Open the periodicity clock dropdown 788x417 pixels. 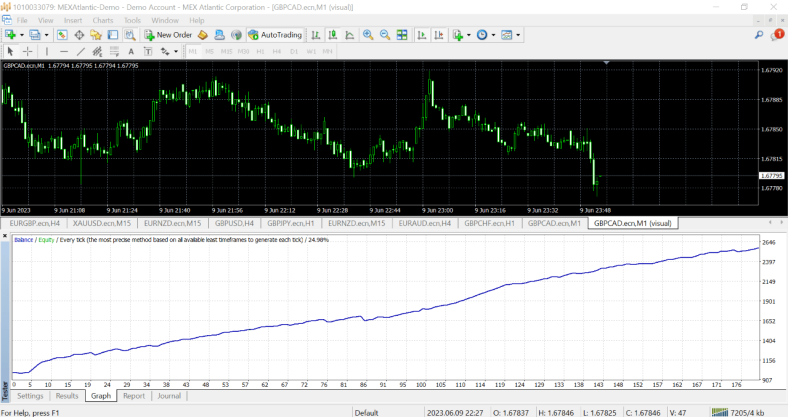coord(494,35)
